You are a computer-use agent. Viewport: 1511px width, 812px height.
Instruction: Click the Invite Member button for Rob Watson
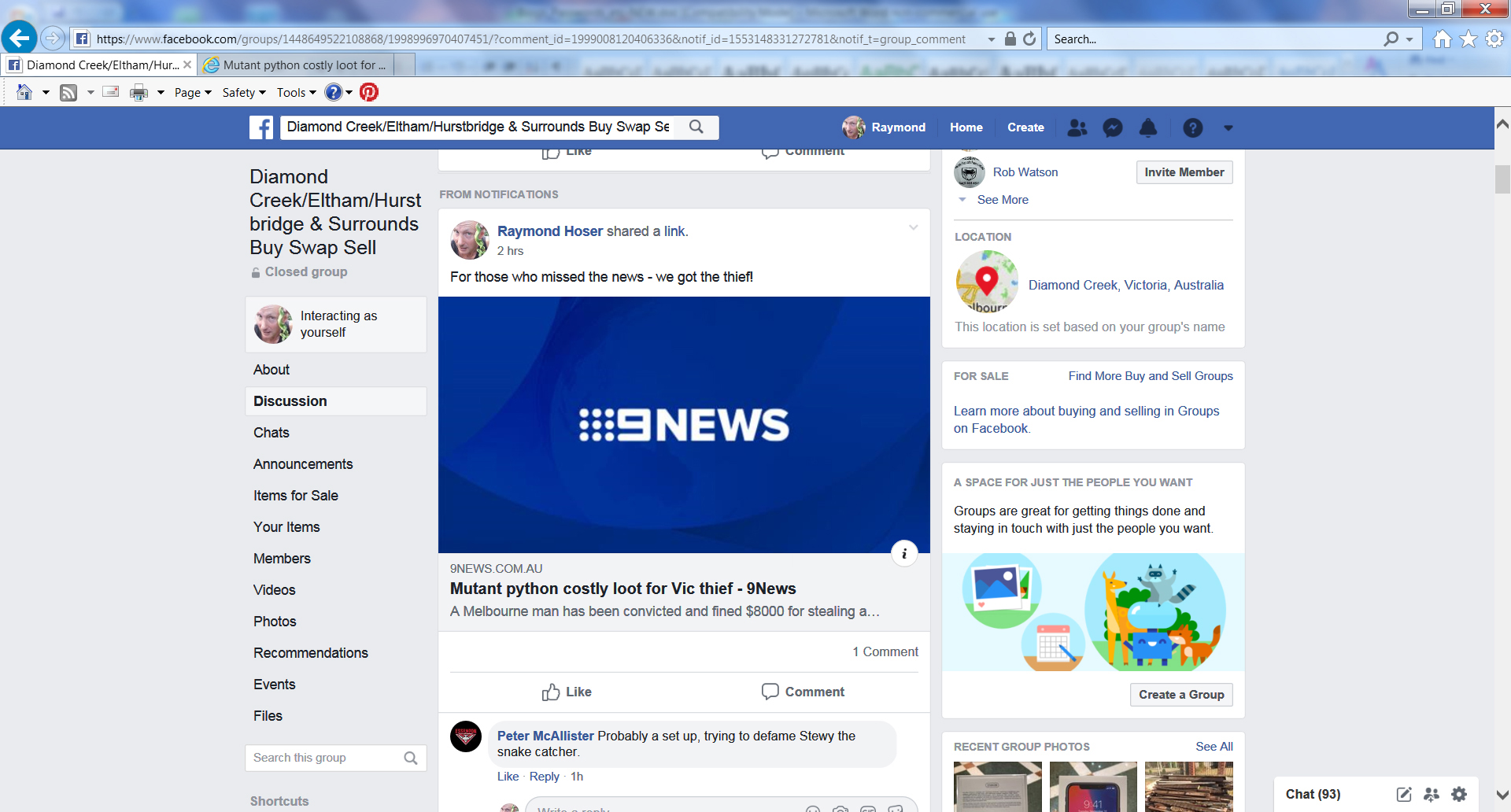click(1184, 172)
